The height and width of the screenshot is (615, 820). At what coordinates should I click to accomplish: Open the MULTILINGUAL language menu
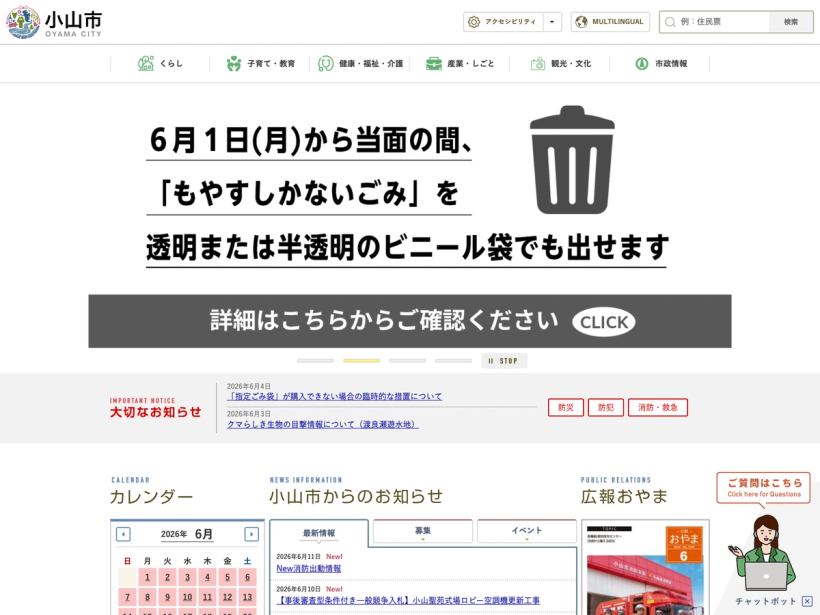(610, 22)
